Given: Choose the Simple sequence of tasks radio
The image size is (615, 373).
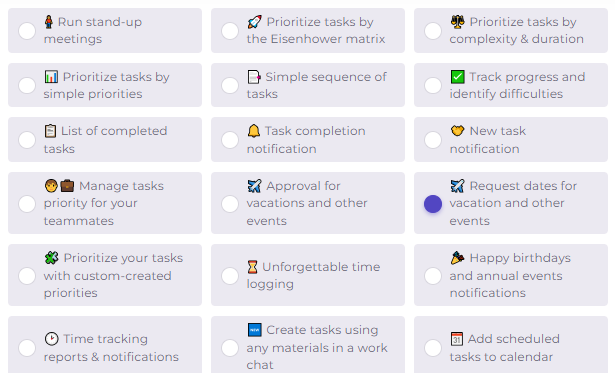Looking at the screenshot, I should [x=230, y=85].
